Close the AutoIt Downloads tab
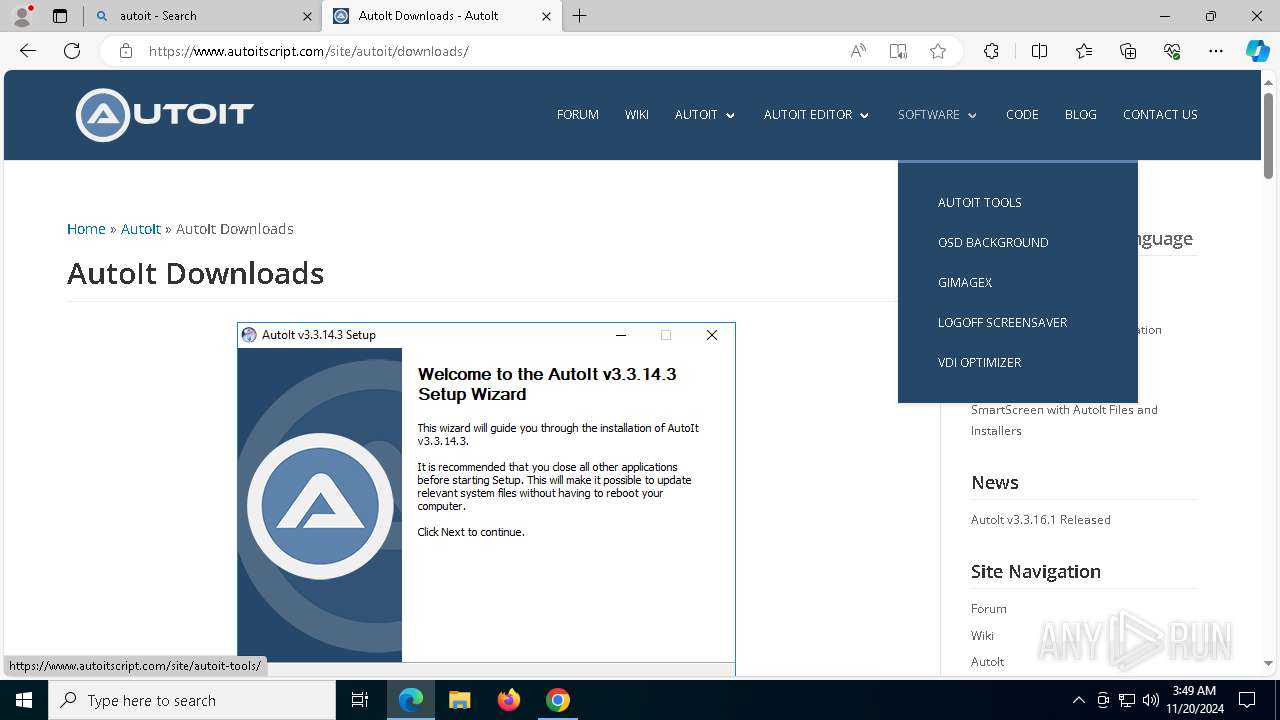1280x720 pixels. (546, 16)
